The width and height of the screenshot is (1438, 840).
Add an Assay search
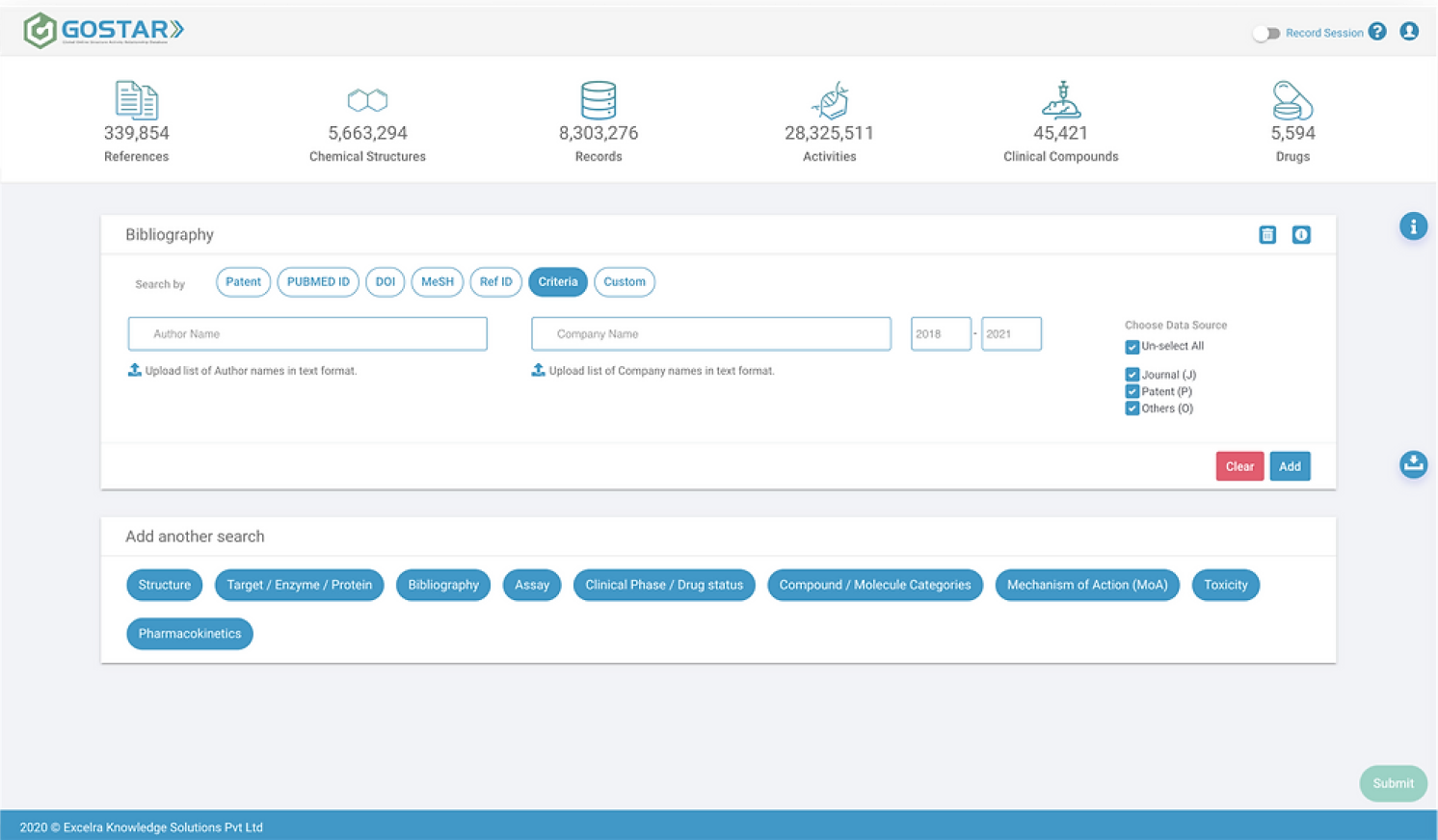[532, 585]
